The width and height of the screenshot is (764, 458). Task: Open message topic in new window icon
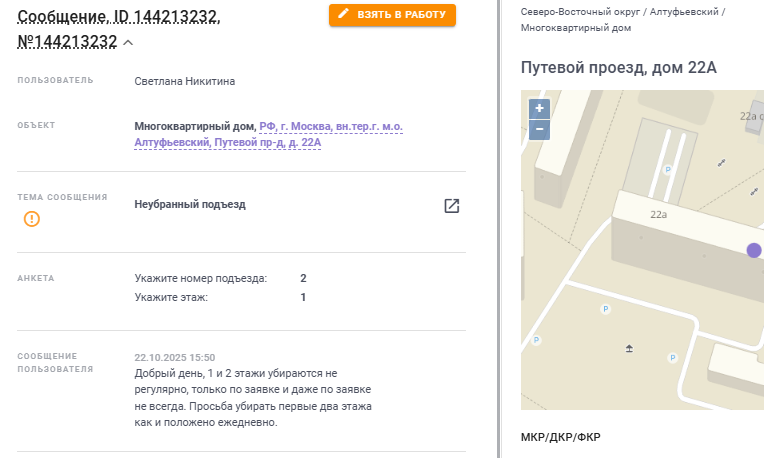(452, 206)
